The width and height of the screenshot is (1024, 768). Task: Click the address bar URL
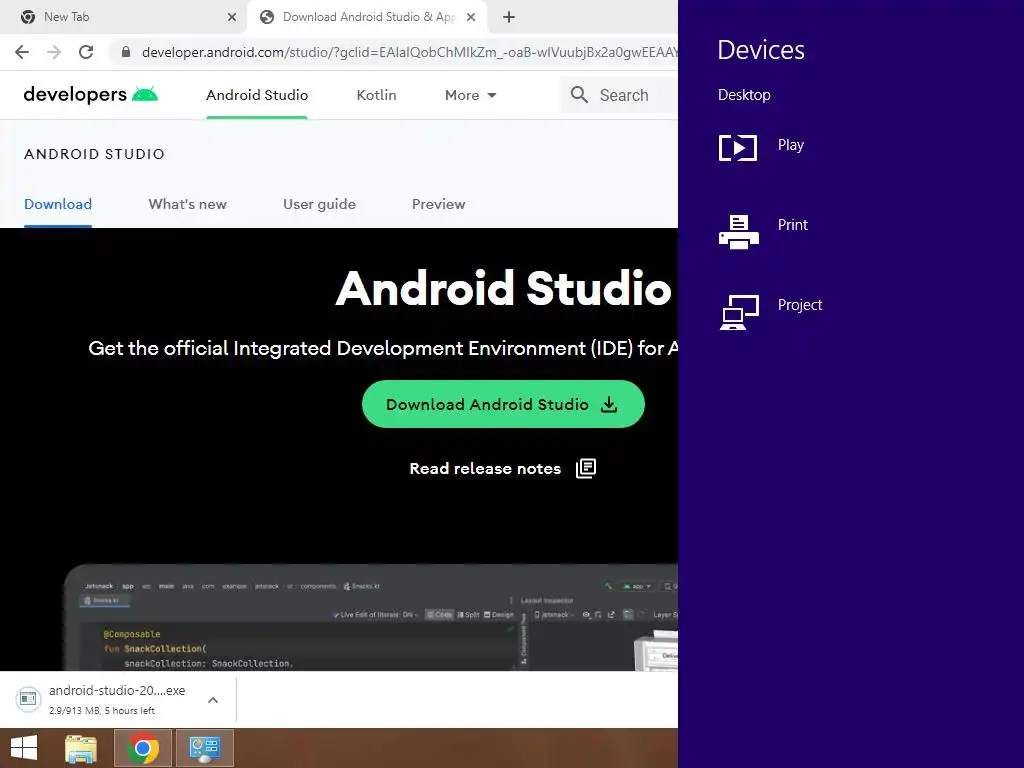coord(409,52)
